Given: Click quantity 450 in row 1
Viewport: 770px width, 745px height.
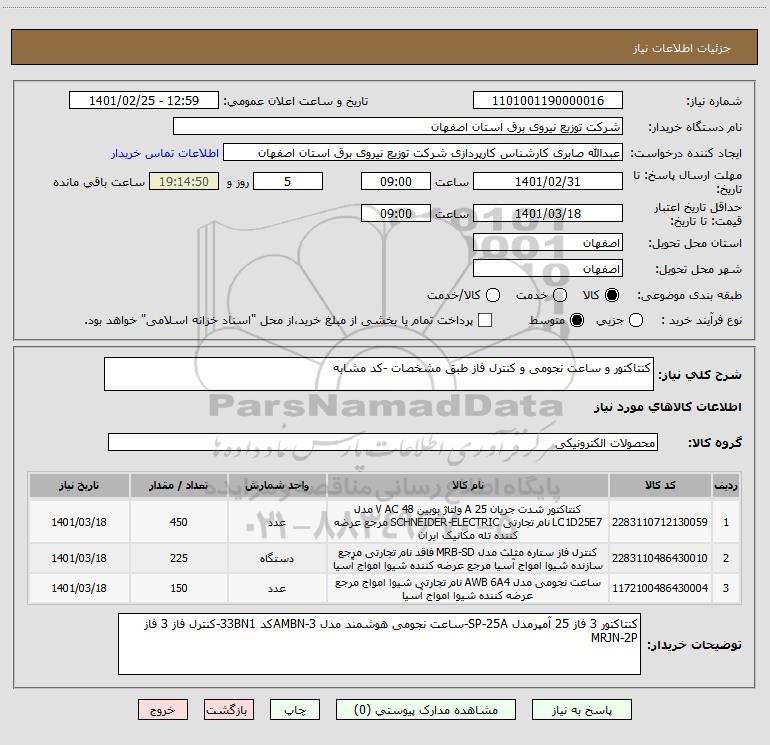Looking at the screenshot, I should pos(178,522).
